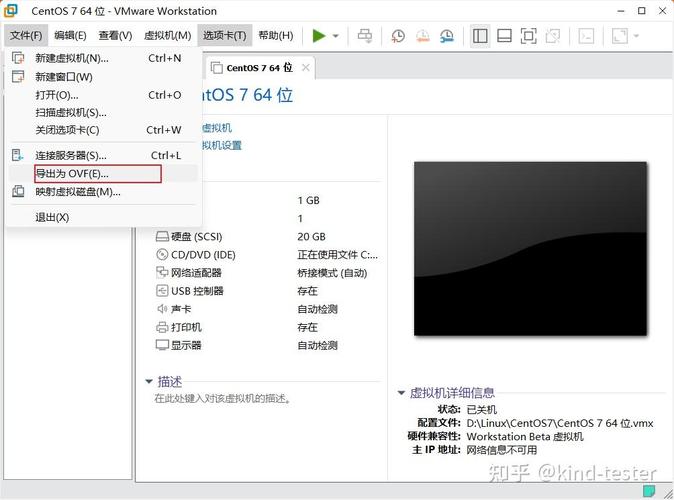Screen dimensions: 674x500
Task: Click the sound card speaker icon
Action: tap(162, 309)
